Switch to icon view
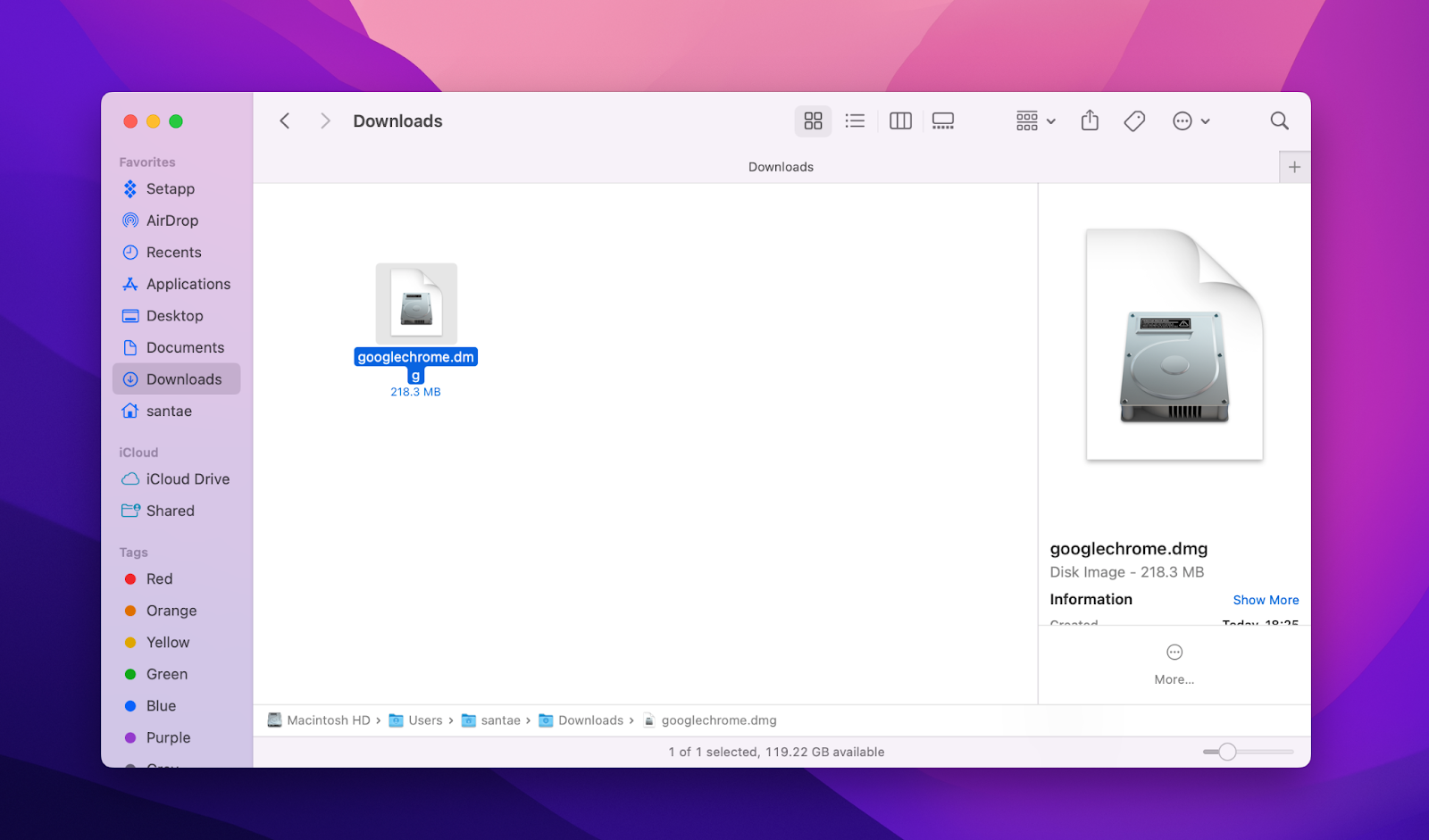The height and width of the screenshot is (840, 1429). pyautogui.click(x=813, y=121)
